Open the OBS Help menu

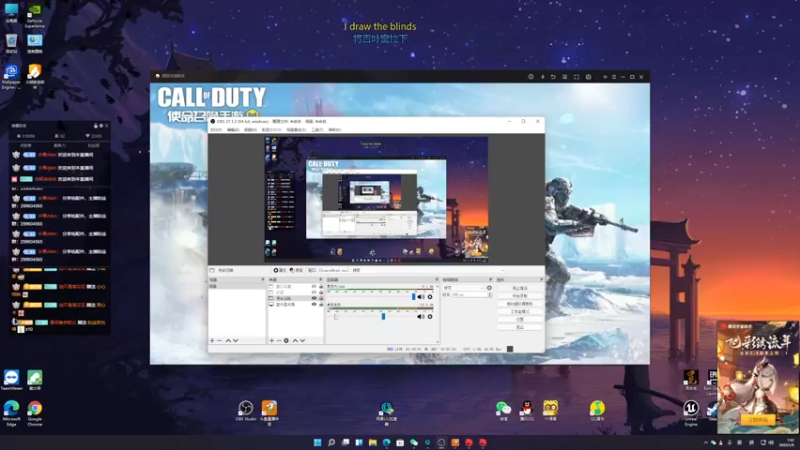click(334, 130)
